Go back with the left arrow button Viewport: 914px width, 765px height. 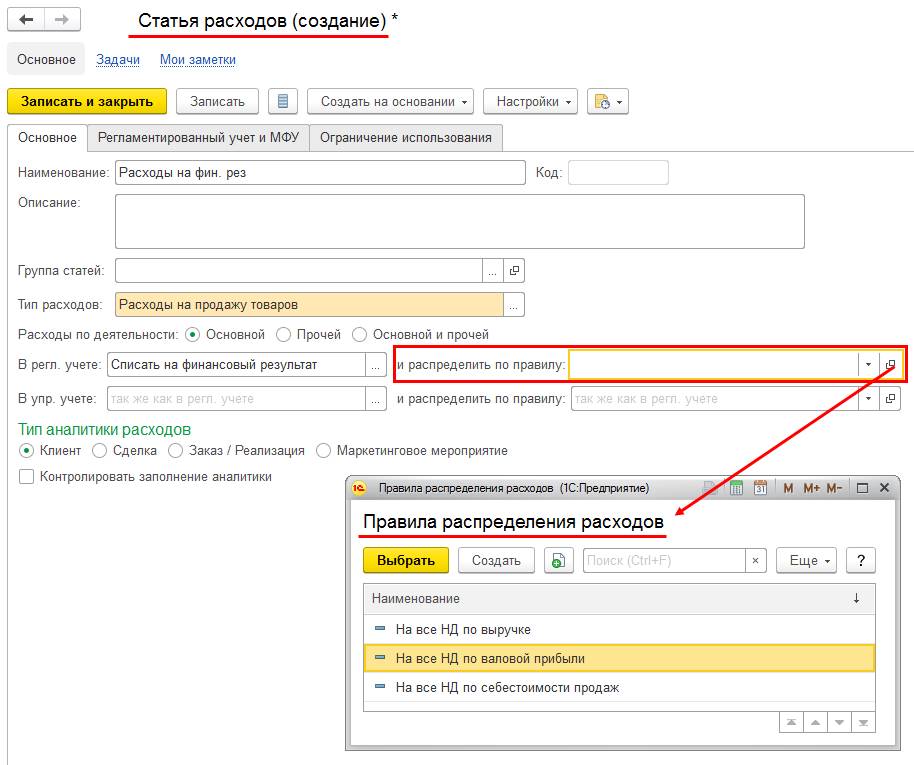click(x=26, y=20)
